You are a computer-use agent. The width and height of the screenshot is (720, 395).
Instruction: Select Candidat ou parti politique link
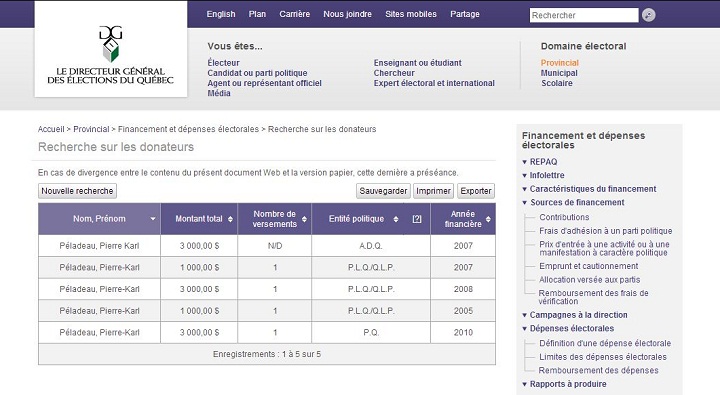(x=257, y=73)
